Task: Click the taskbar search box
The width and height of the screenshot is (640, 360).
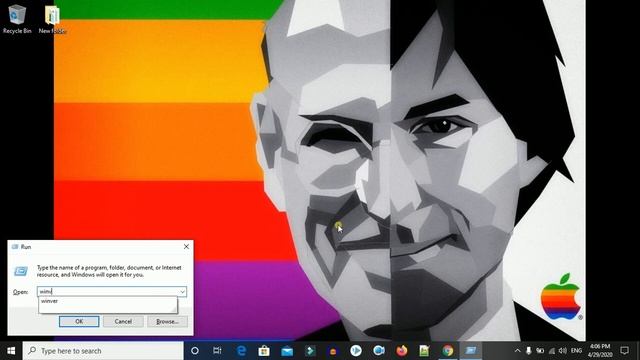Action: (x=103, y=351)
